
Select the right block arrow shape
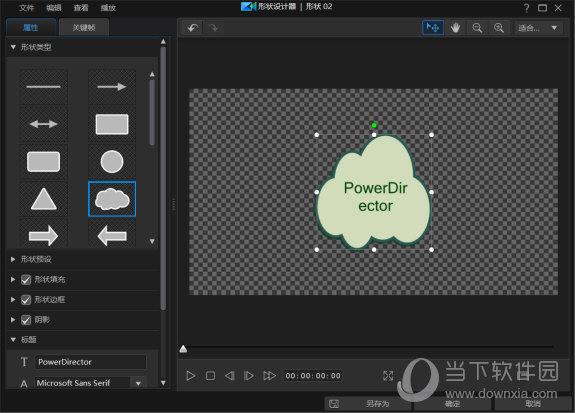tap(44, 235)
